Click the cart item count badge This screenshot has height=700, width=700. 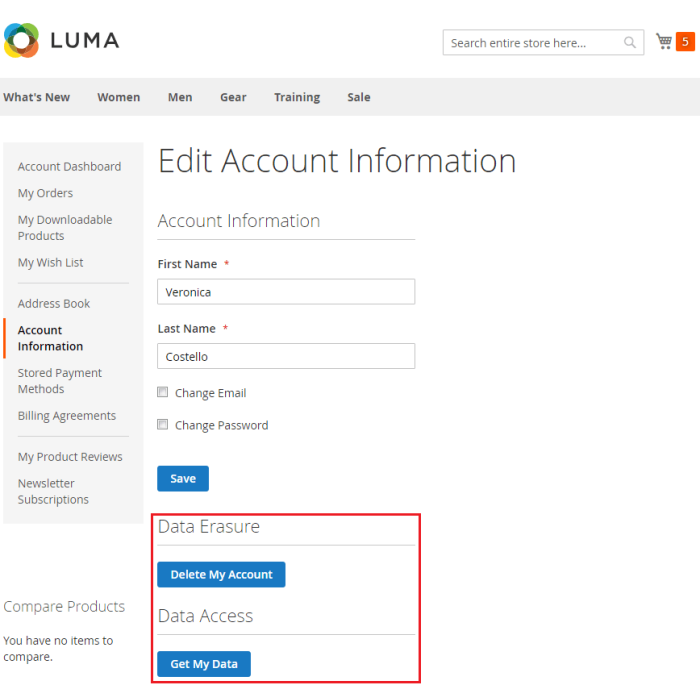click(x=685, y=41)
